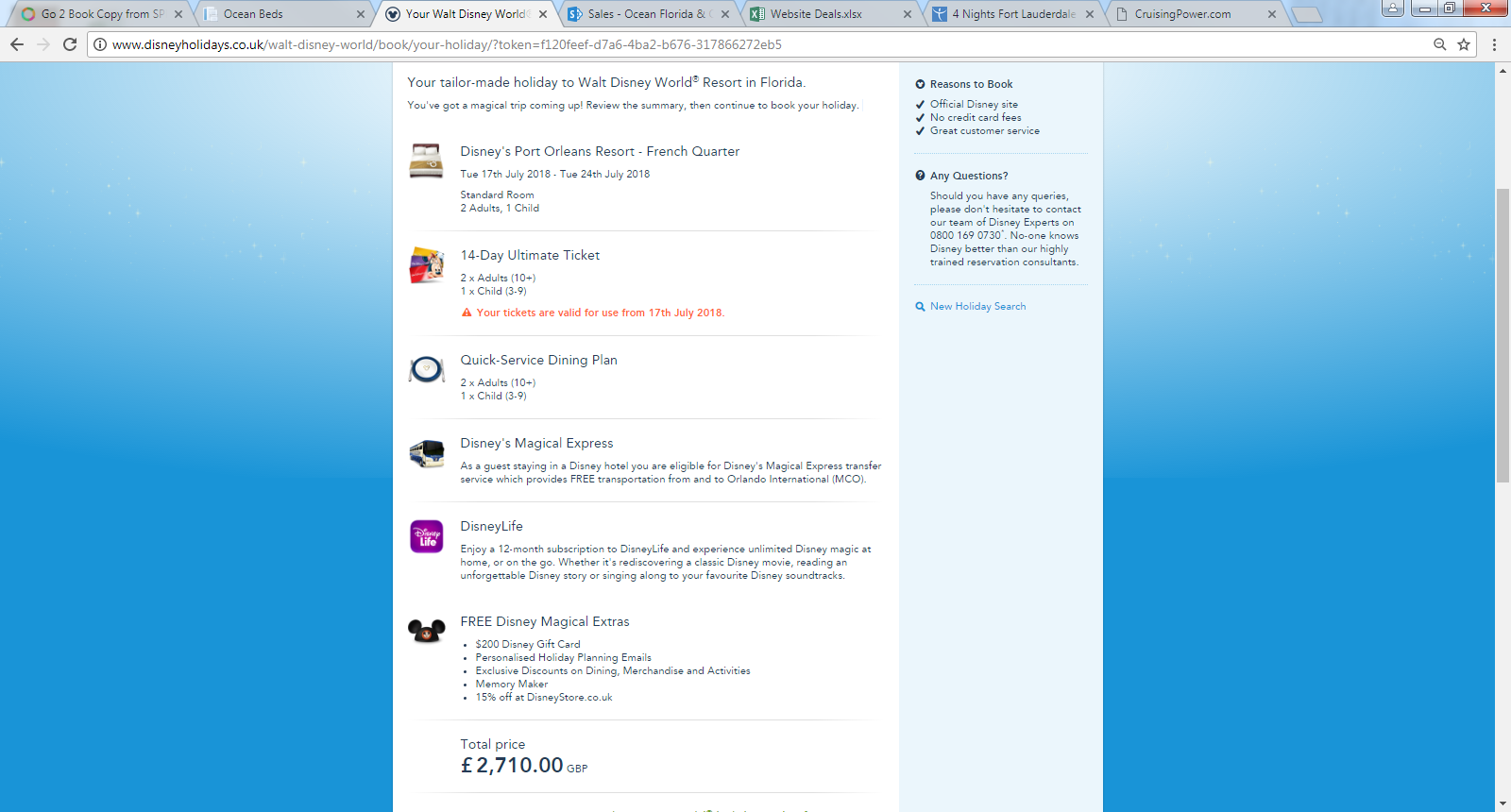Open a new browser tab

pos(1307,14)
